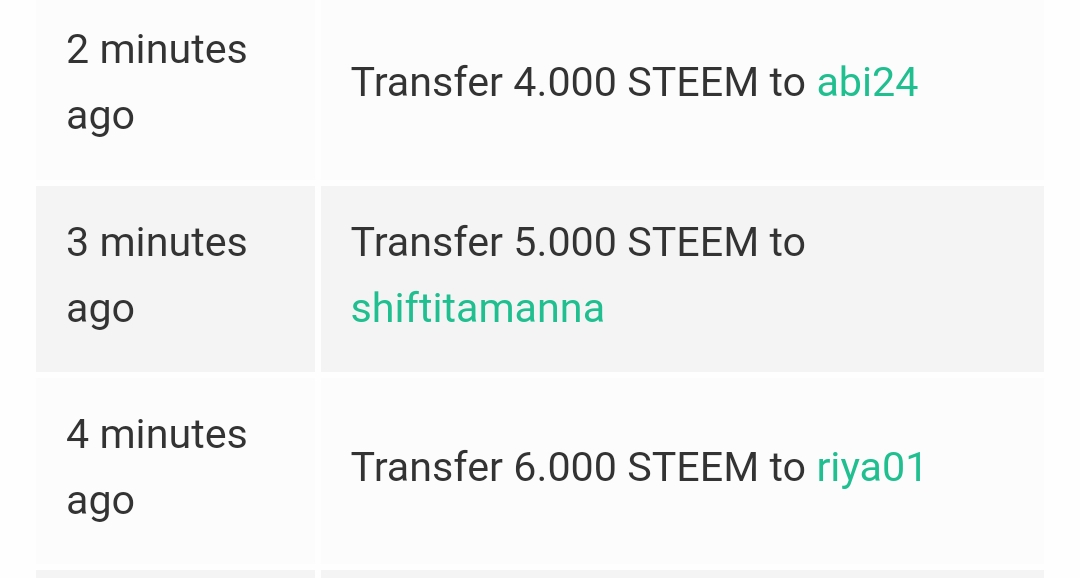Click "STEEM" in the 5.000 transfer row
The width and height of the screenshot is (1080, 578).
(692, 243)
